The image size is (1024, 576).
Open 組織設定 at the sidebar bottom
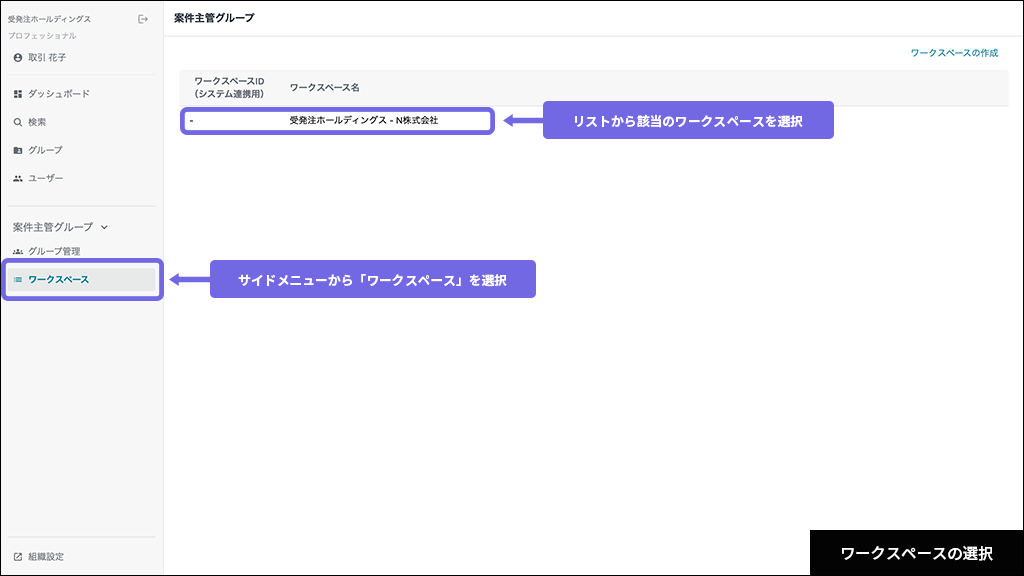[46, 557]
